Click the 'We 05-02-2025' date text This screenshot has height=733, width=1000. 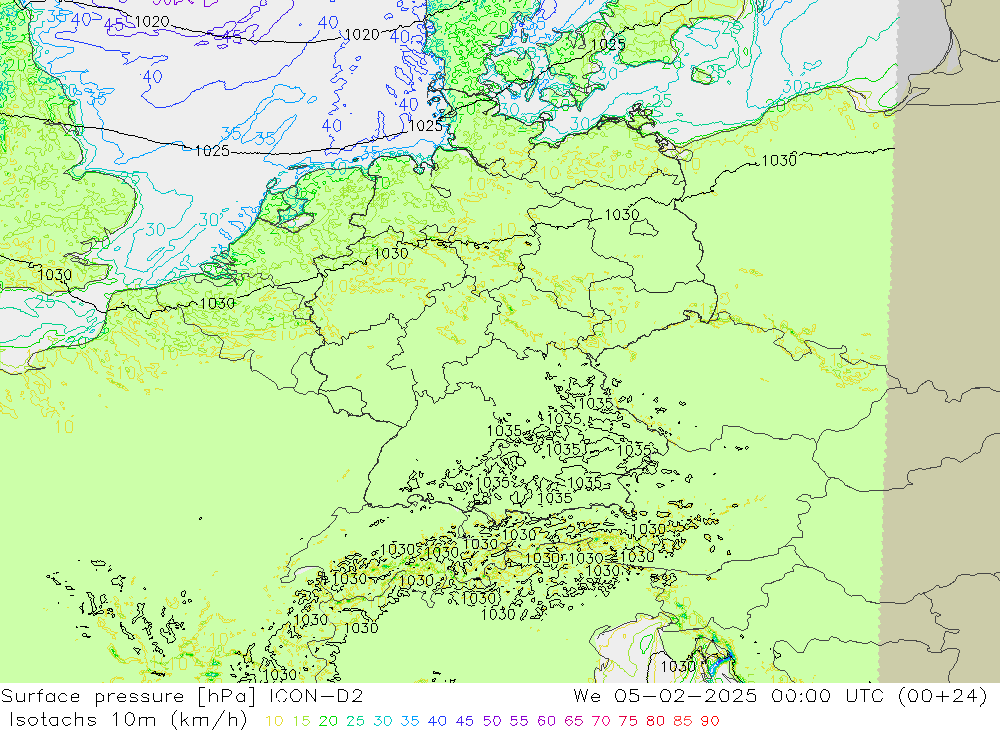[665, 696]
